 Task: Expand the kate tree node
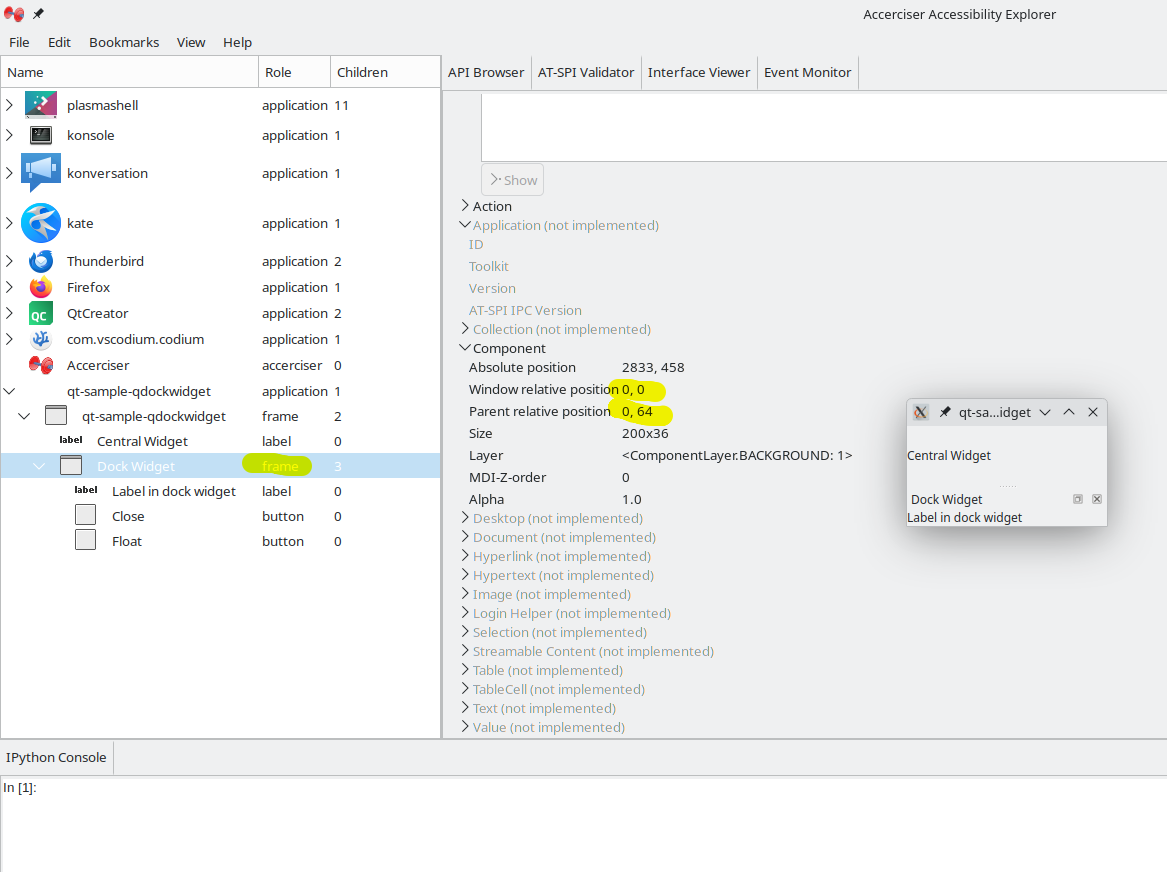click(10, 223)
